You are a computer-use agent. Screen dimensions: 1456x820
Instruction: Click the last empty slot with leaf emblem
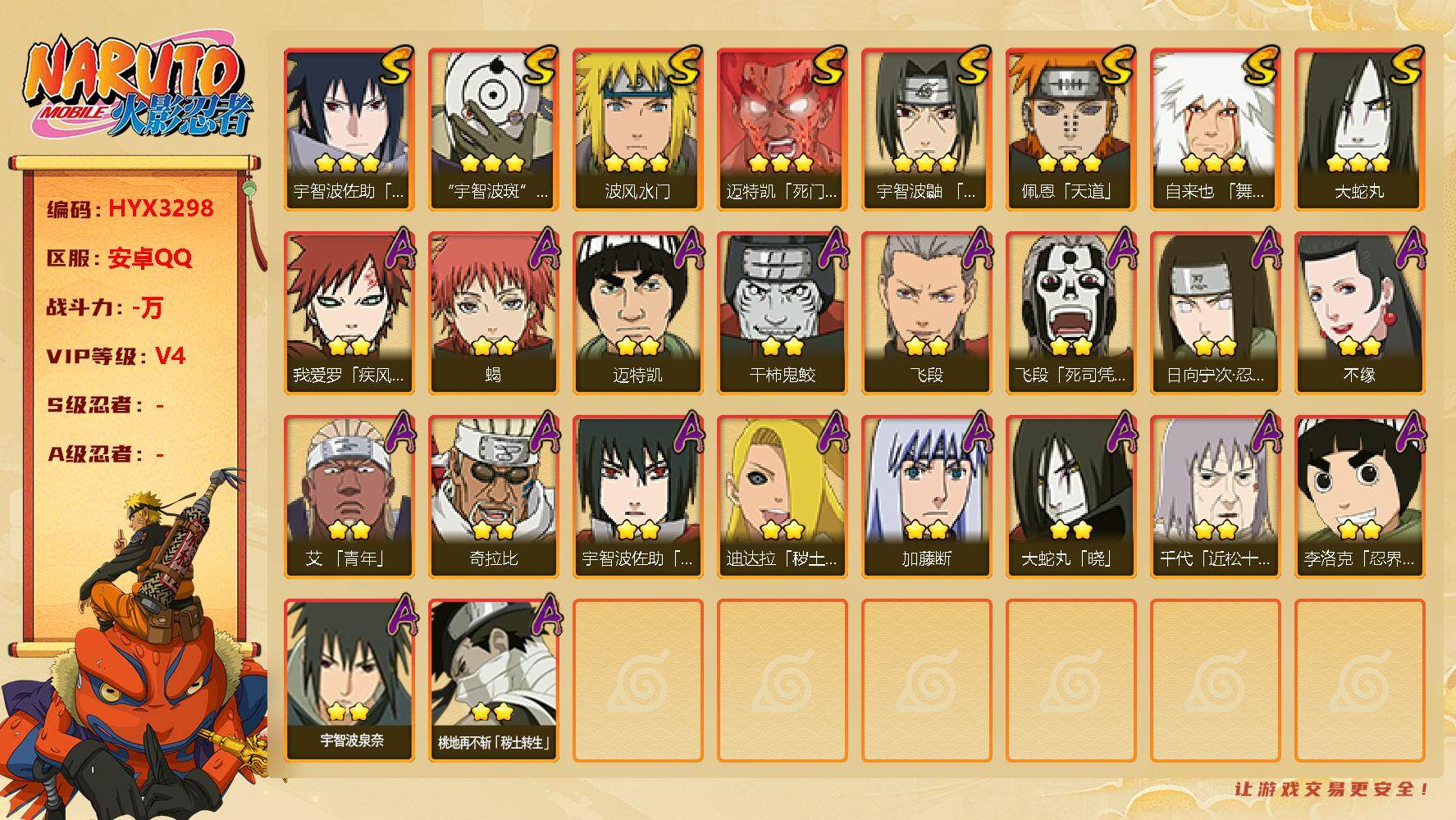[x=1359, y=681]
